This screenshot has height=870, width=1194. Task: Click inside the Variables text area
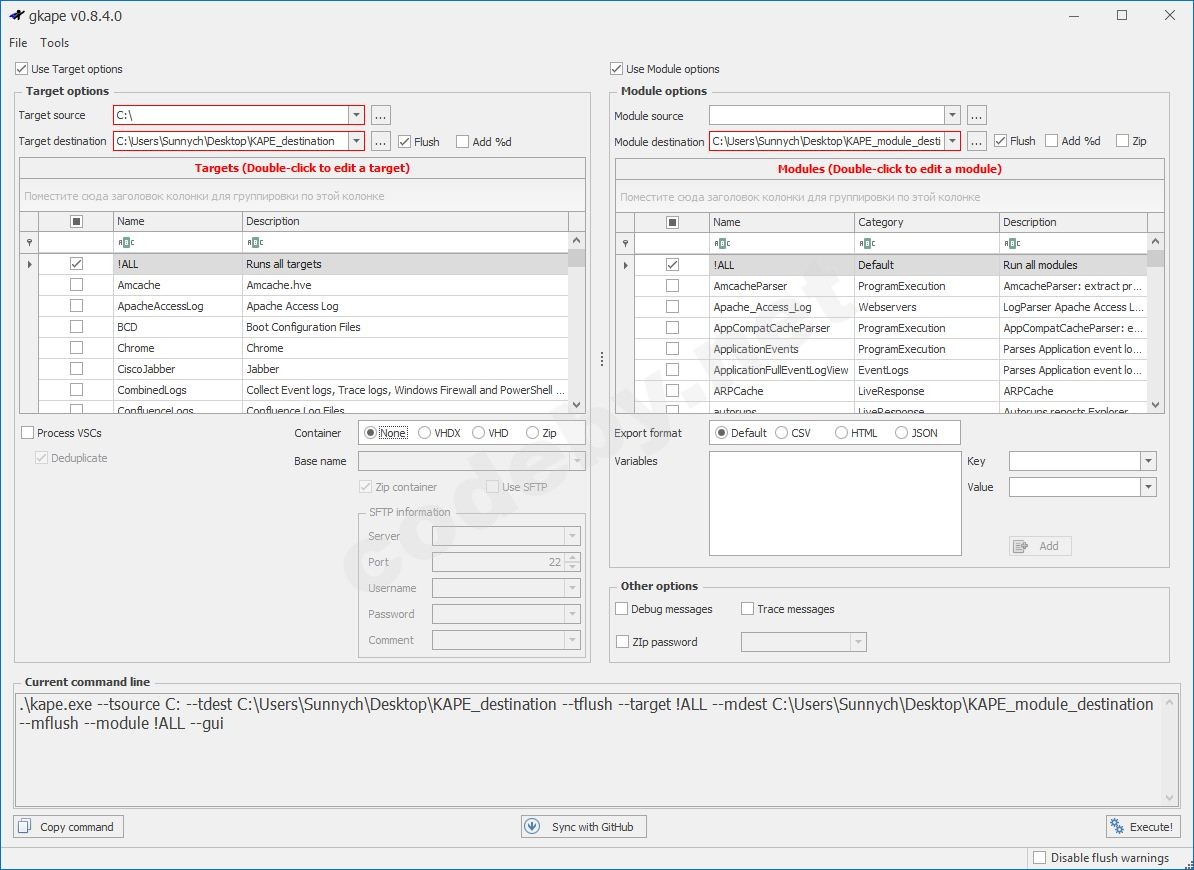click(x=835, y=503)
